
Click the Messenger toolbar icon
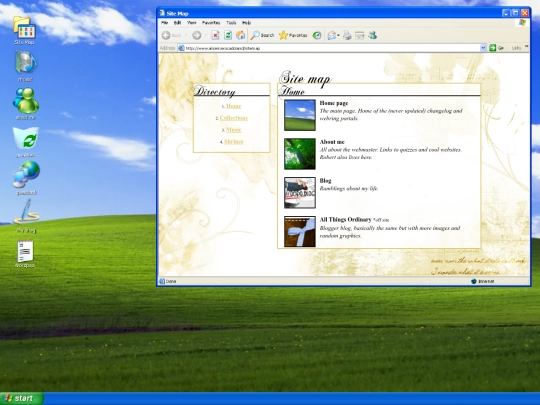coord(372,35)
